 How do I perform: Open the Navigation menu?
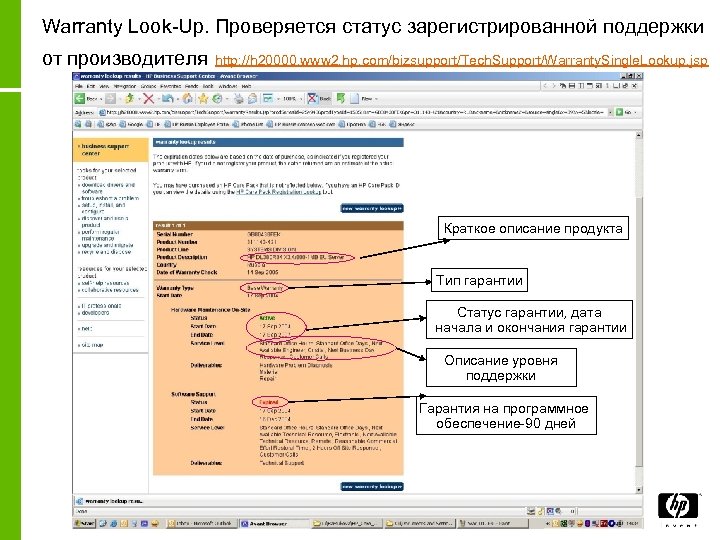pos(124,86)
